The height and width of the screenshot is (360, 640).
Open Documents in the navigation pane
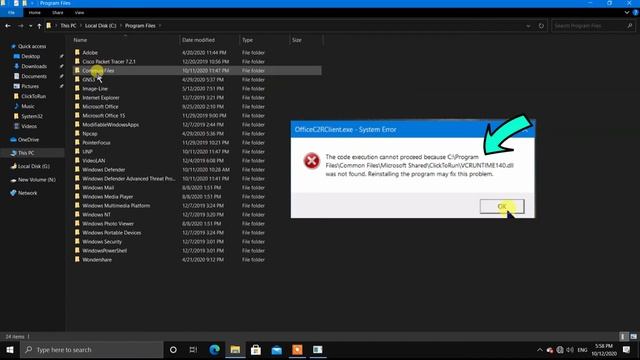(x=34, y=76)
